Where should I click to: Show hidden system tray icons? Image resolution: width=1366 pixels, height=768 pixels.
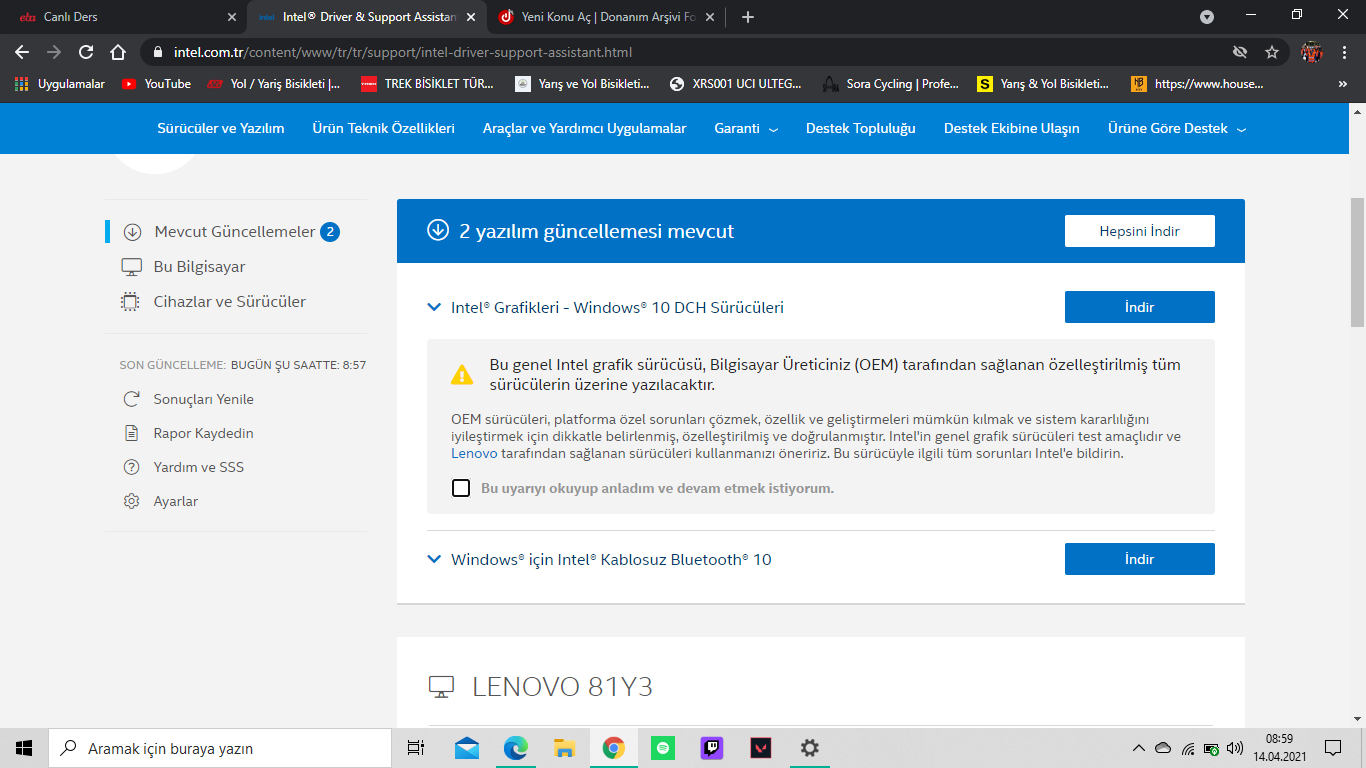(x=1138, y=748)
